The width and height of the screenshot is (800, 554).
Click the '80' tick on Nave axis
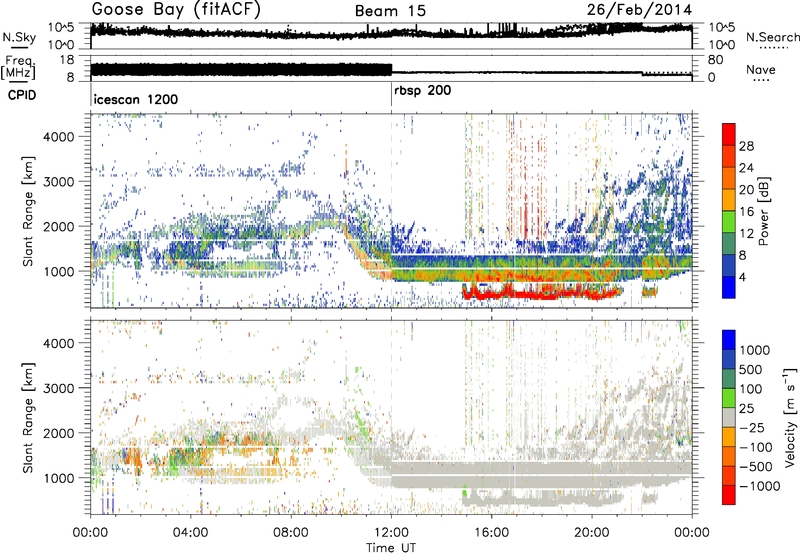(715, 60)
